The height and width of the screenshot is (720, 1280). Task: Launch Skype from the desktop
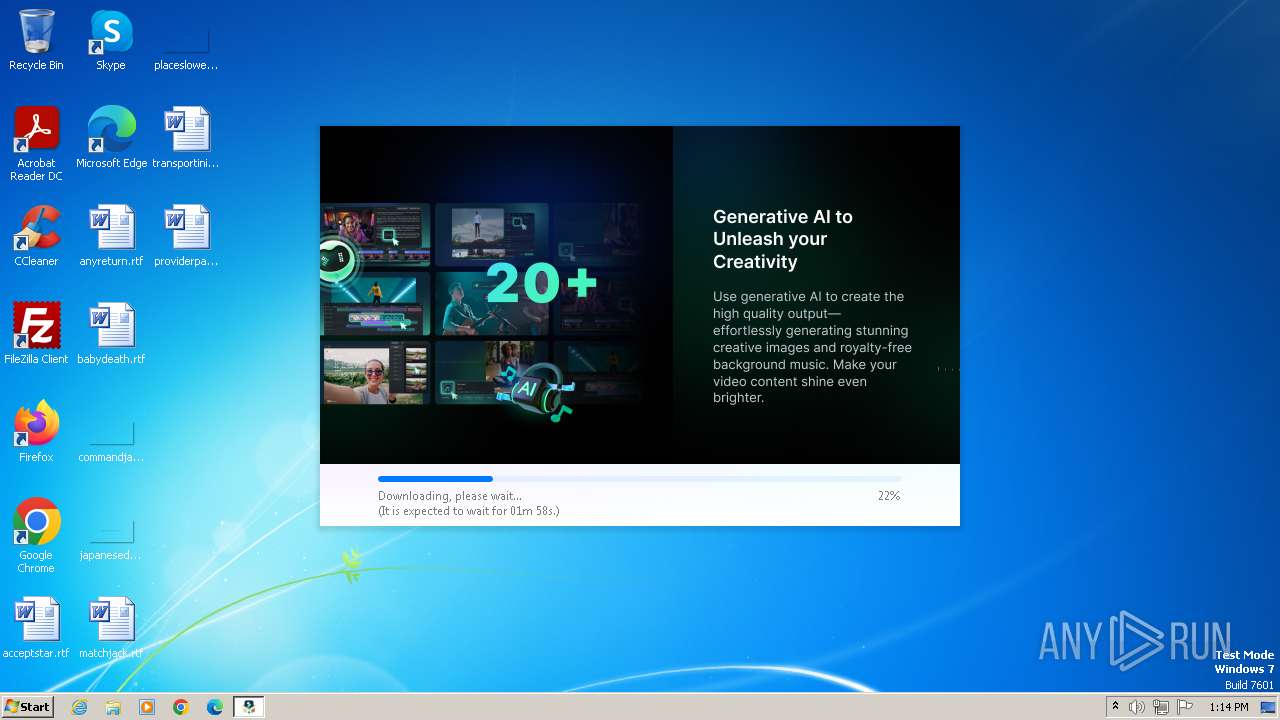111,41
